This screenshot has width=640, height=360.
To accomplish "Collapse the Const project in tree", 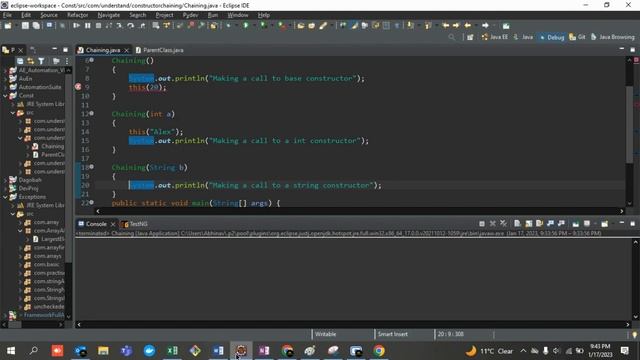I will coord(5,96).
